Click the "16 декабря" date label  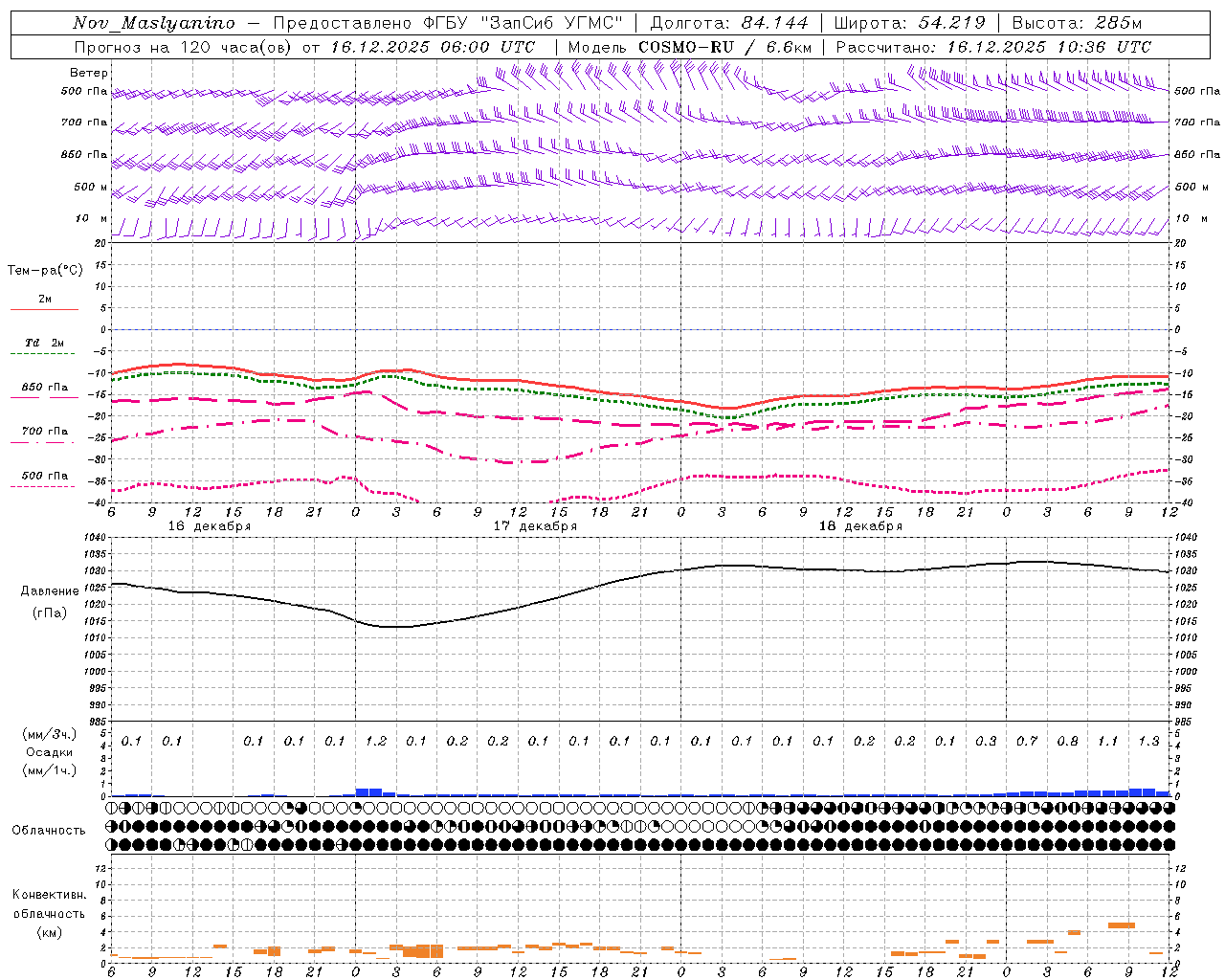(x=210, y=526)
